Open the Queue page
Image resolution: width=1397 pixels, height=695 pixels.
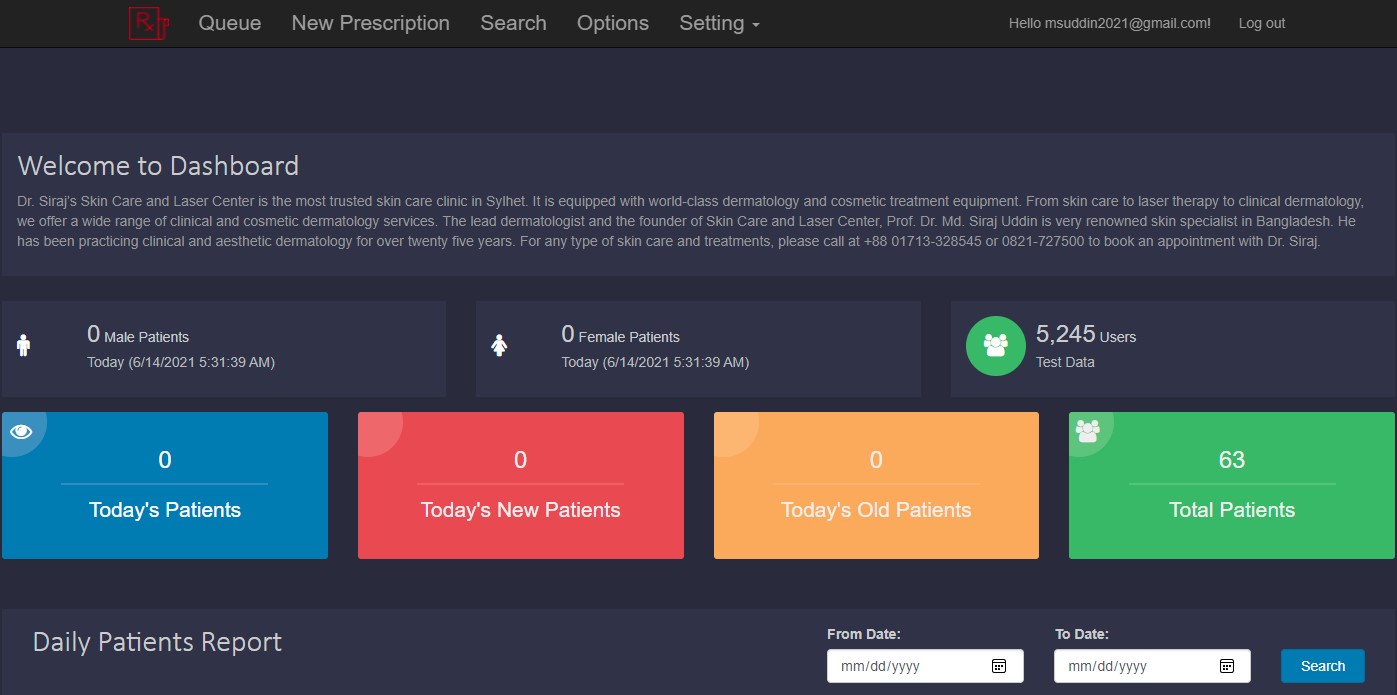[230, 23]
